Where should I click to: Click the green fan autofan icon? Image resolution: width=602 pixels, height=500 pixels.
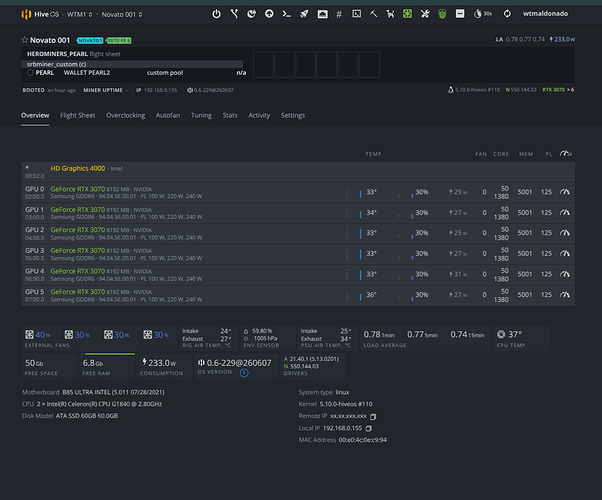[407, 14]
